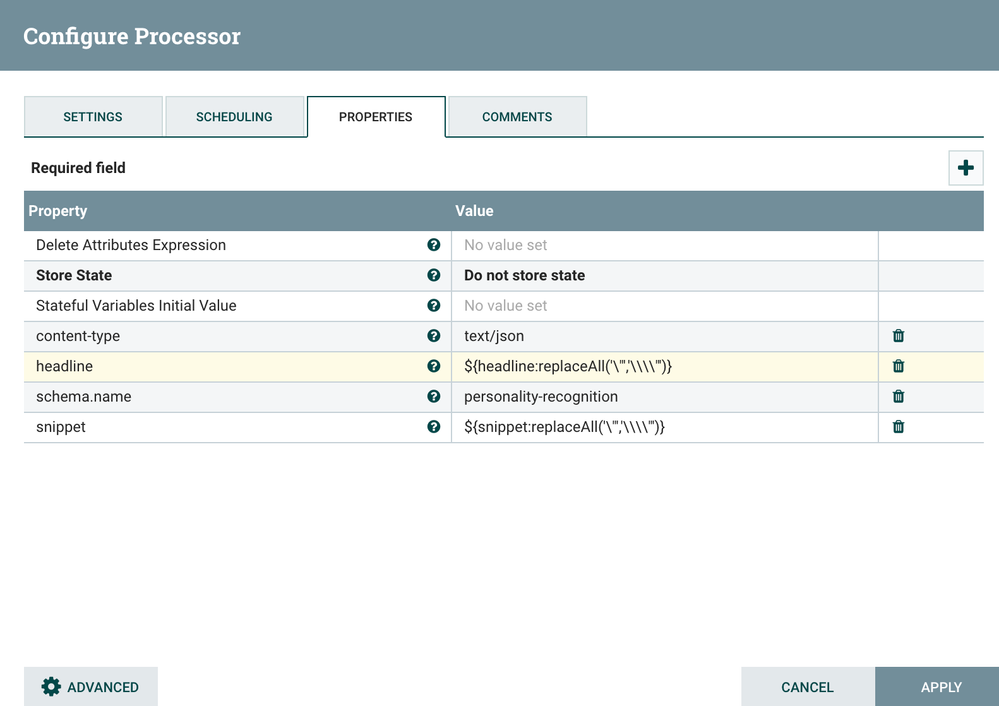This screenshot has height=706, width=999.
Task: Go to the Comments tab
Action: (x=517, y=117)
